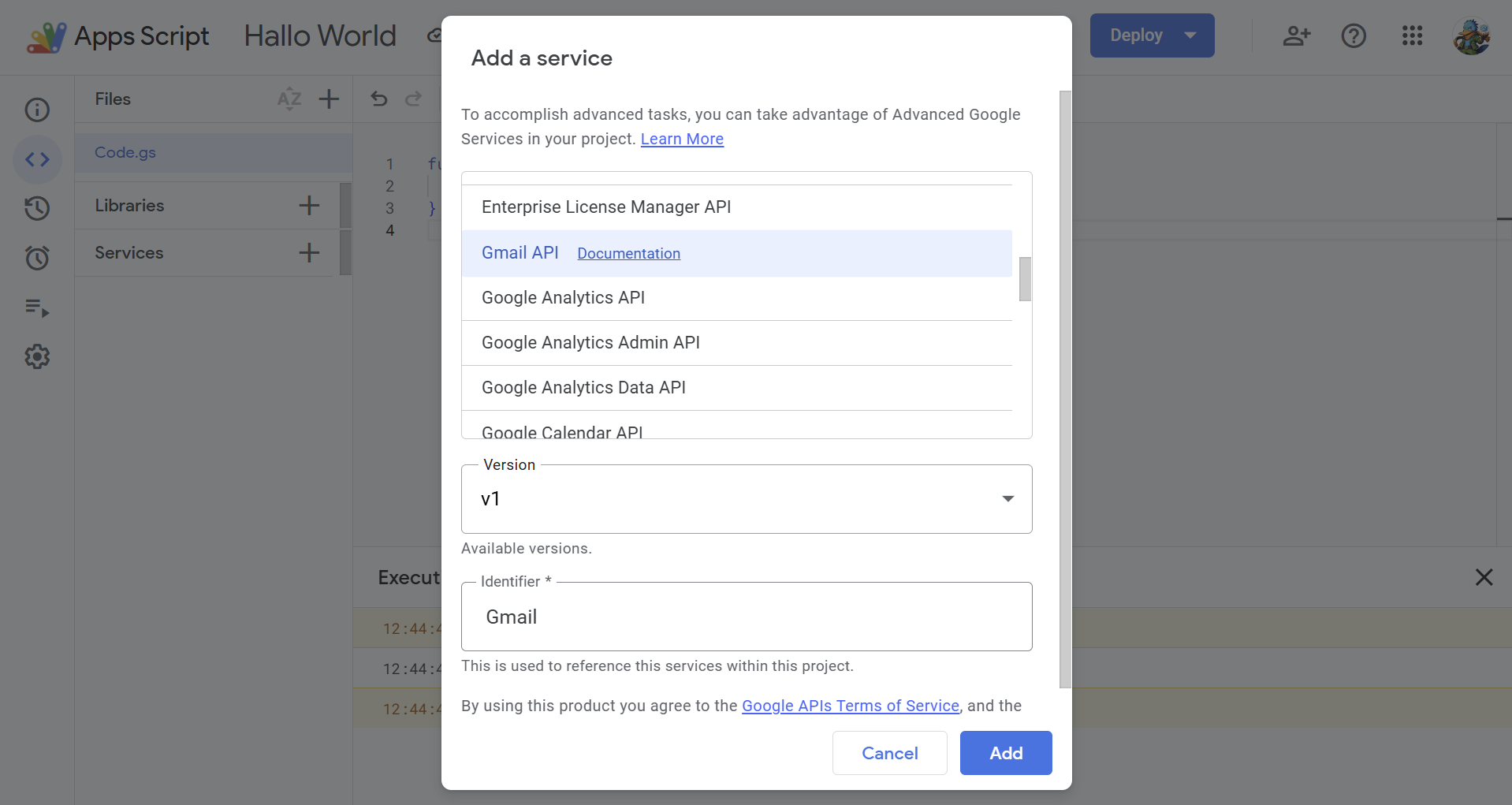Click the Identifier field containing Gmail
The height and width of the screenshot is (805, 1512).
[747, 617]
